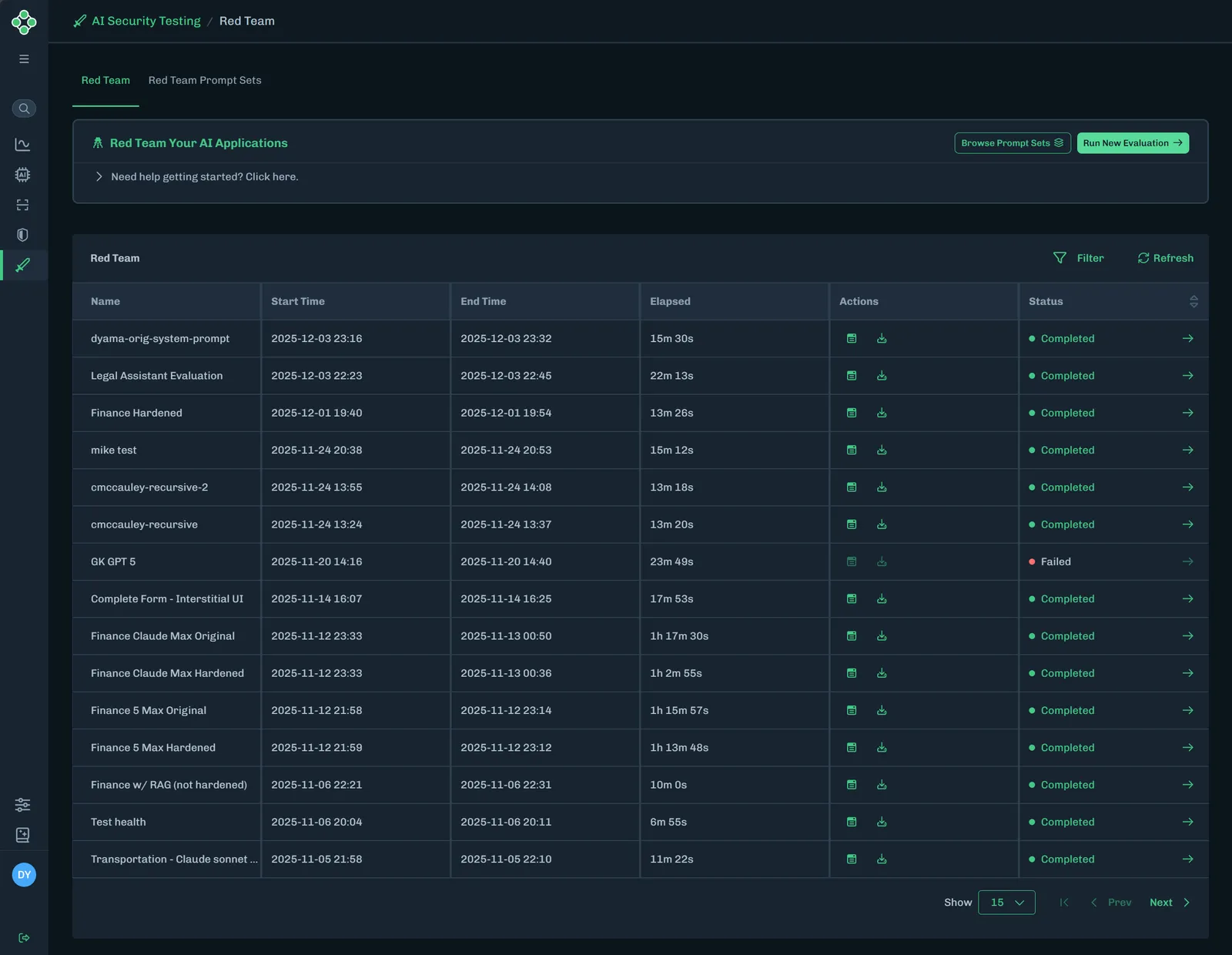Screen dimensions: 1232x955
Task: Click the Failed status label
Action: (x=1056, y=562)
